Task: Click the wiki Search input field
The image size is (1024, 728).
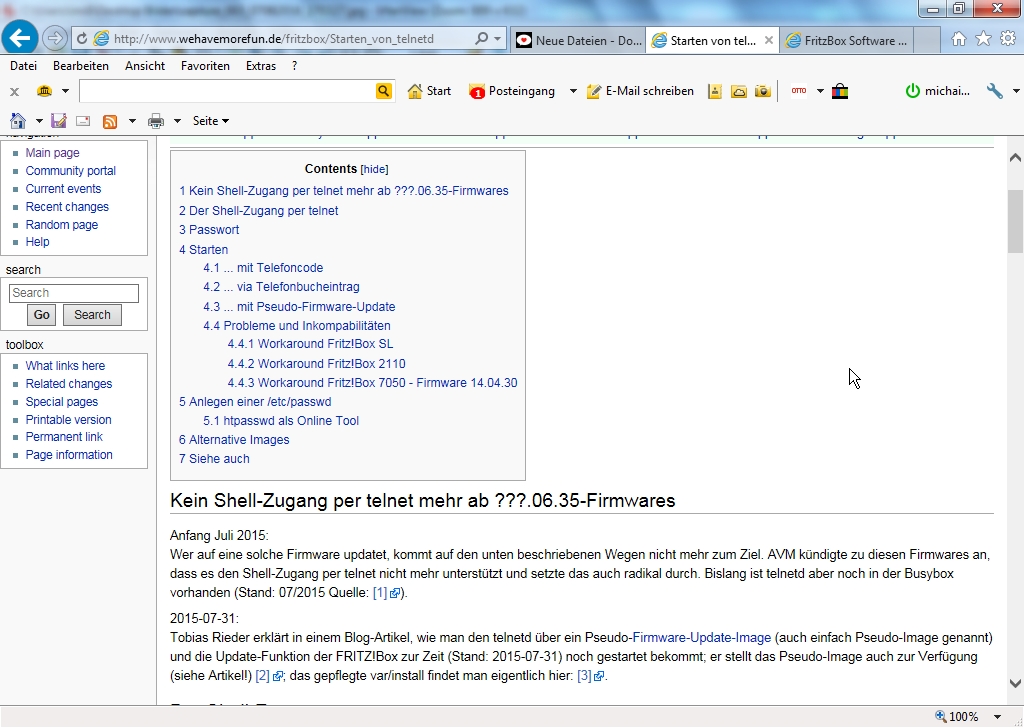Action: pos(74,293)
